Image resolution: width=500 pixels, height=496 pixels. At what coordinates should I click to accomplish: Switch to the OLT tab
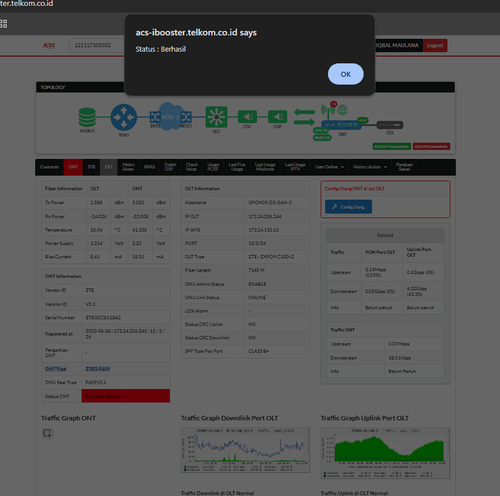109,167
